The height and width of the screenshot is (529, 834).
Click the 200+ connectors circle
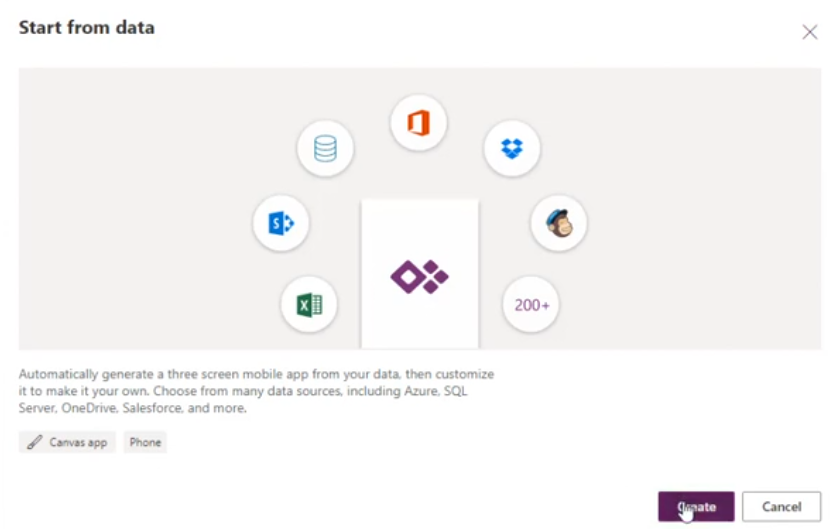click(531, 305)
